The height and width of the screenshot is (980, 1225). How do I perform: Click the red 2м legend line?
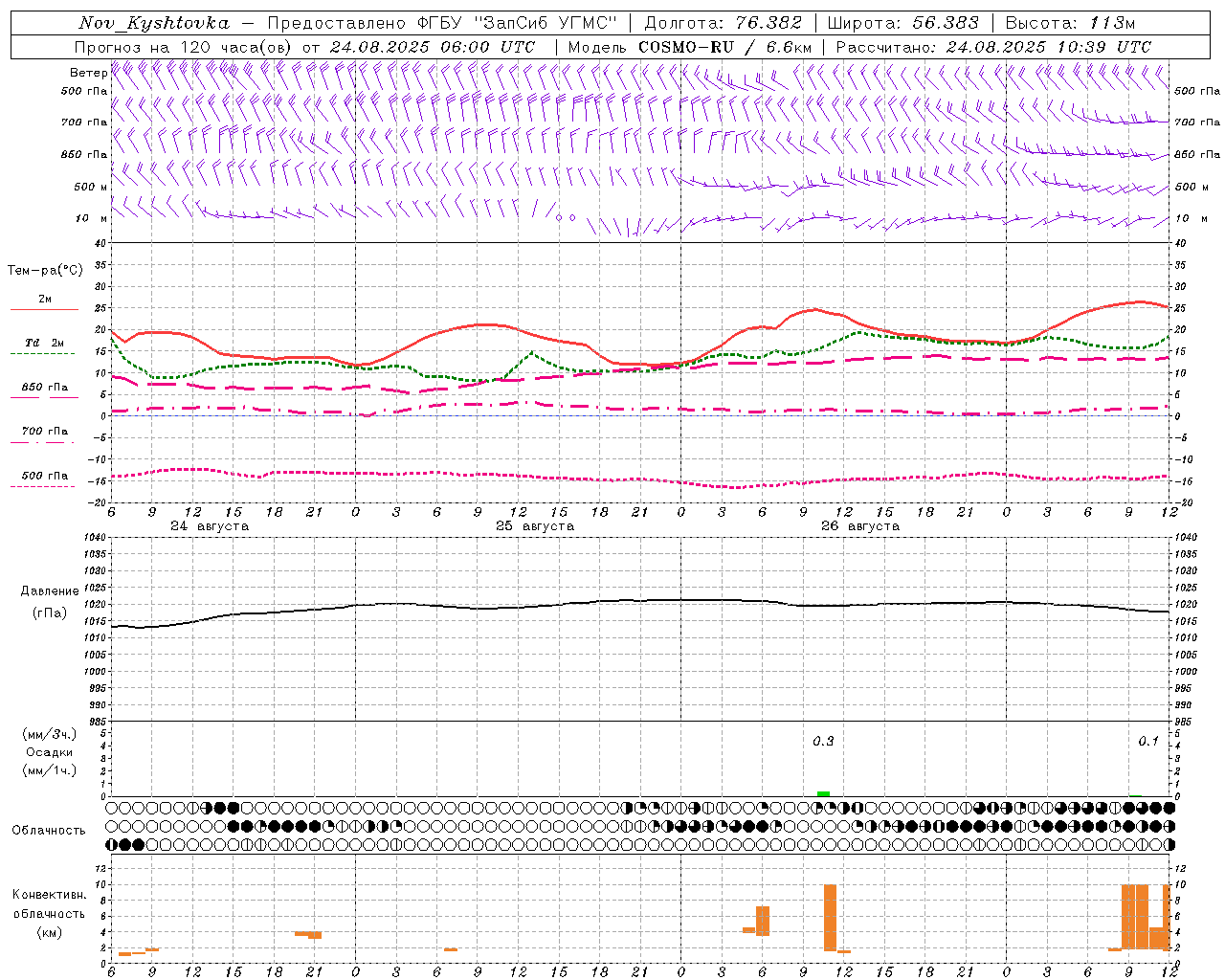coord(44,310)
